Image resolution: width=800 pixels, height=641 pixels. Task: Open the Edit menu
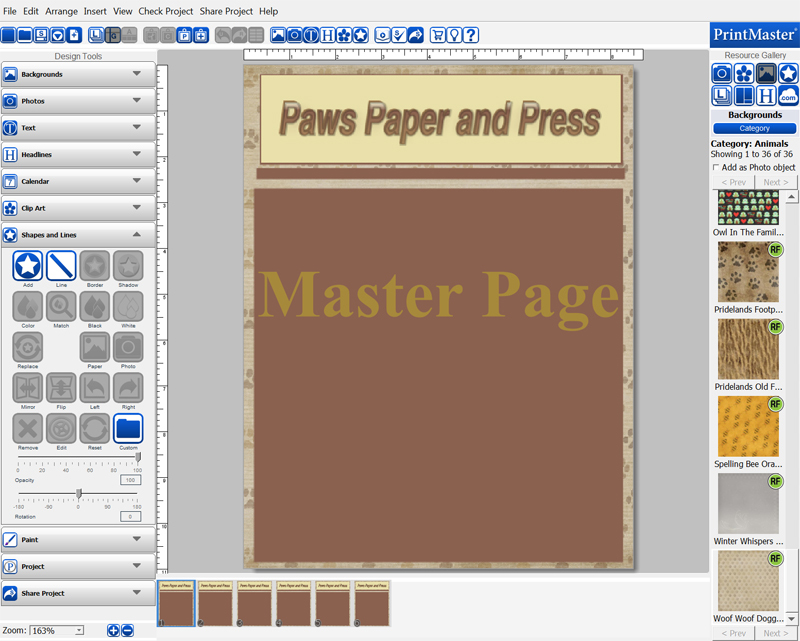click(31, 11)
